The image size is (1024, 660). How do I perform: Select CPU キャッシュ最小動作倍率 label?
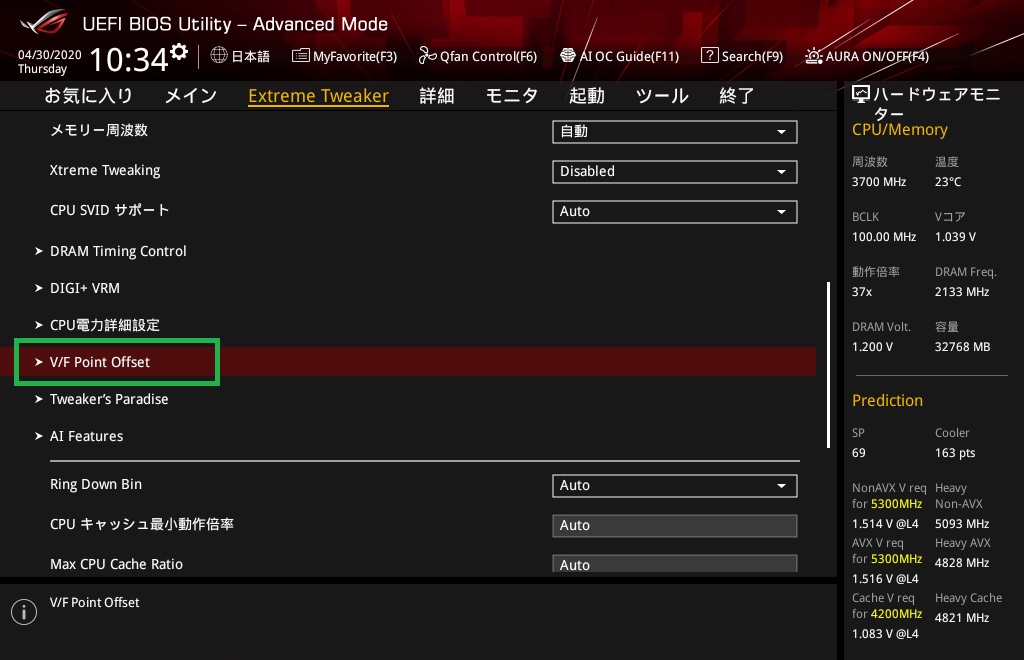[x=142, y=524]
